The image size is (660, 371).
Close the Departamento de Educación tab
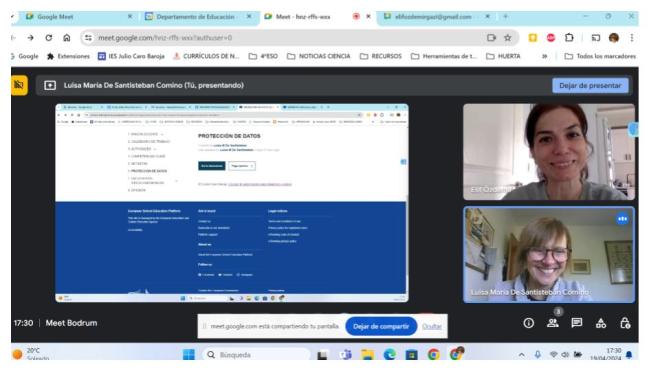click(x=249, y=16)
